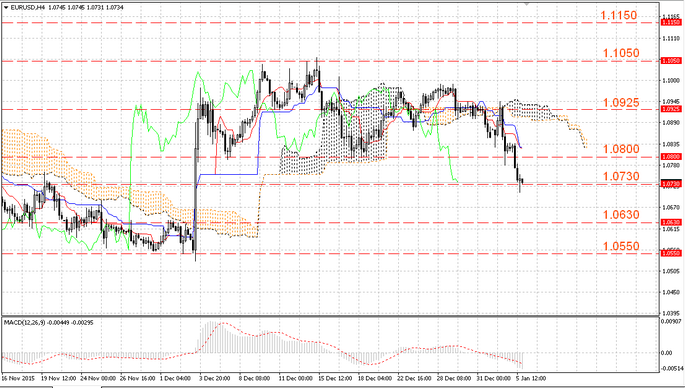Select the red 1.0550 price axis tag
Viewport: 685px width, 388px height.
(x=671, y=253)
